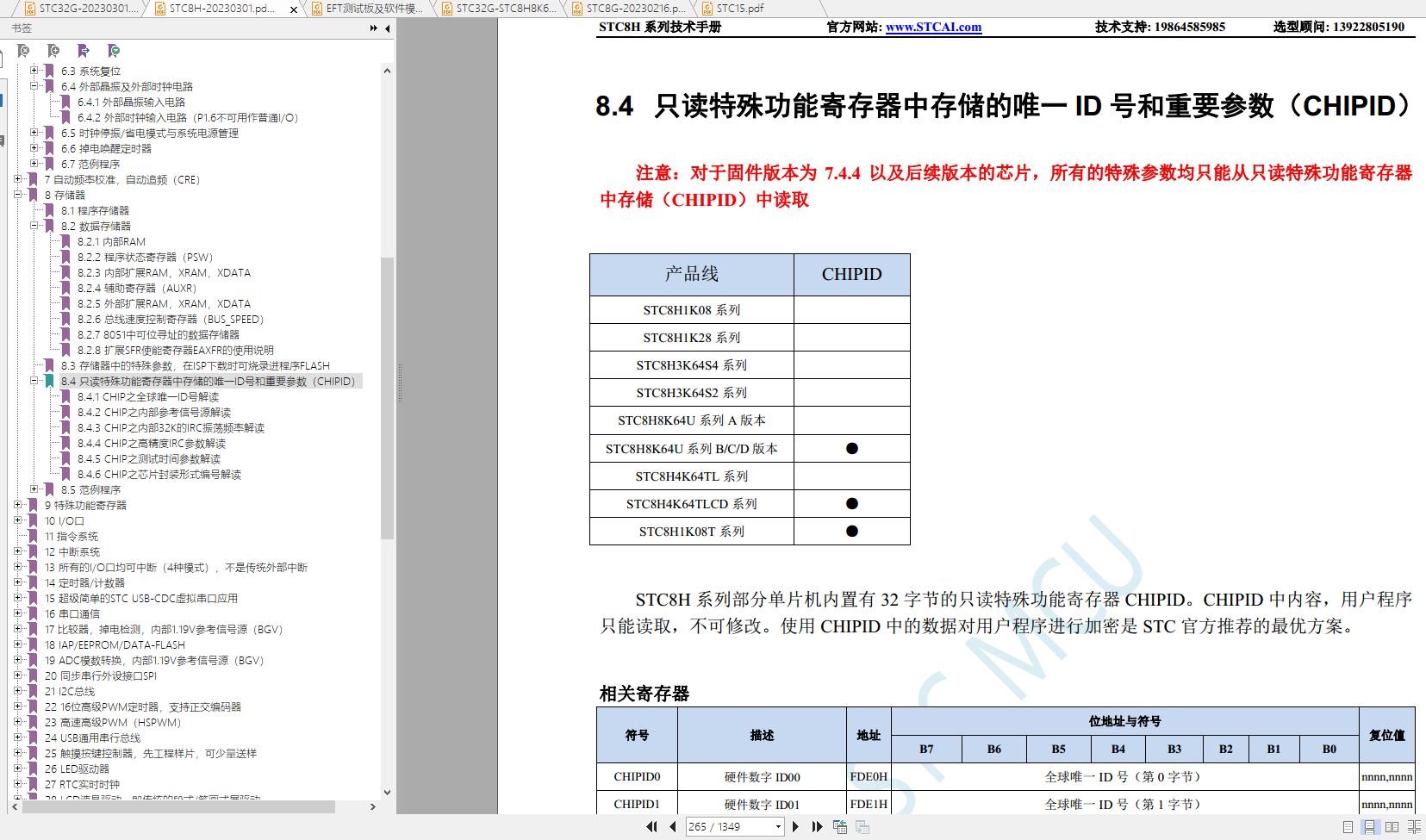Go to the next page
This screenshot has width=1426, height=840.
point(795,826)
